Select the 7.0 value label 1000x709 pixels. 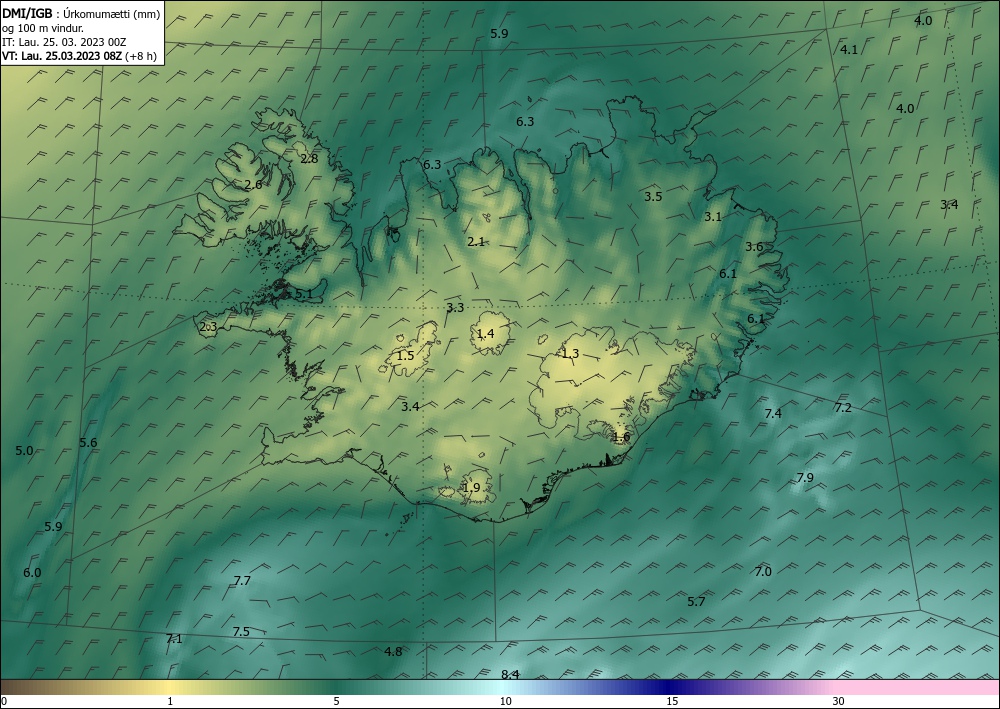point(763,572)
